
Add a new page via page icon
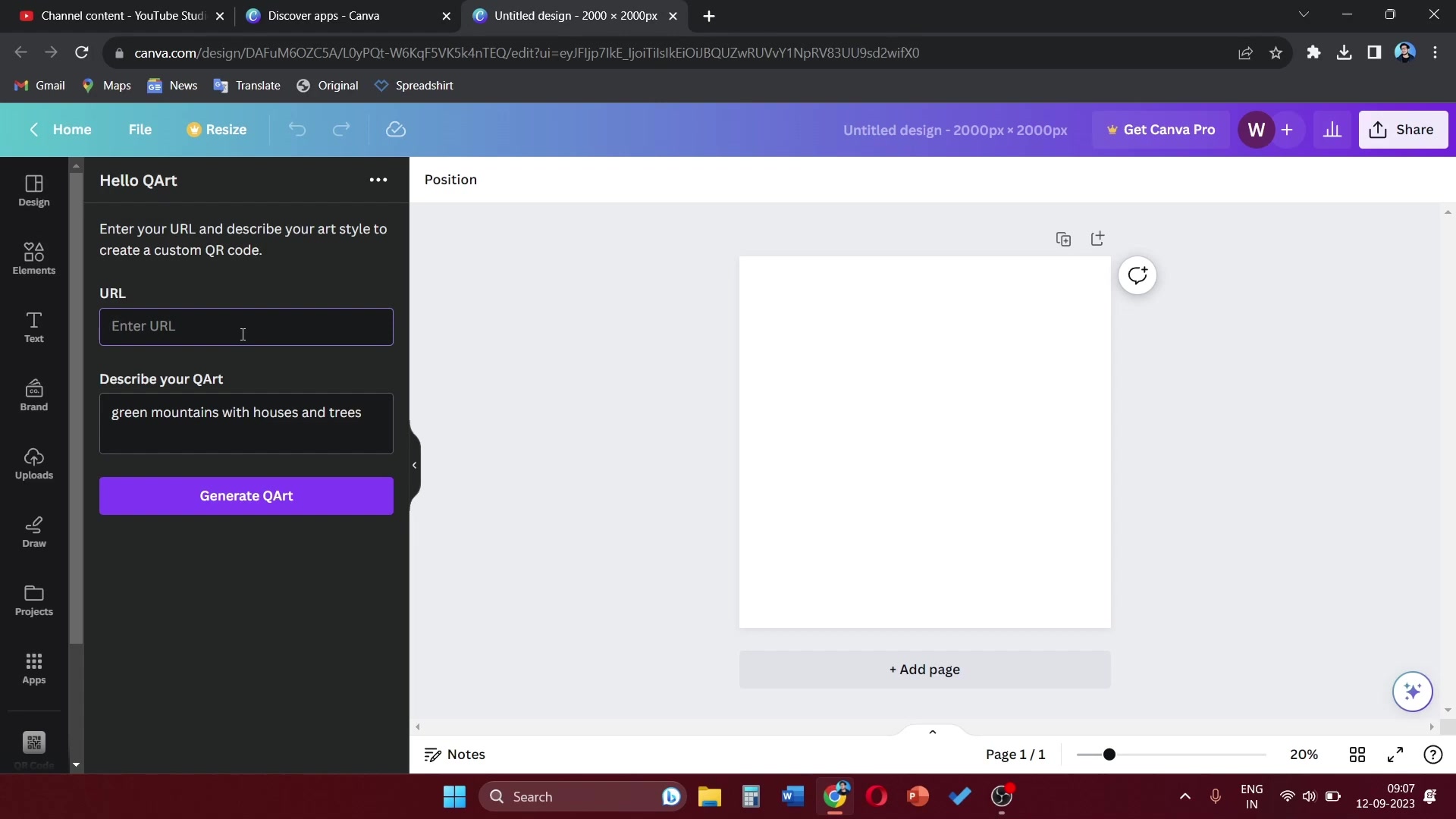pyautogui.click(x=1097, y=239)
